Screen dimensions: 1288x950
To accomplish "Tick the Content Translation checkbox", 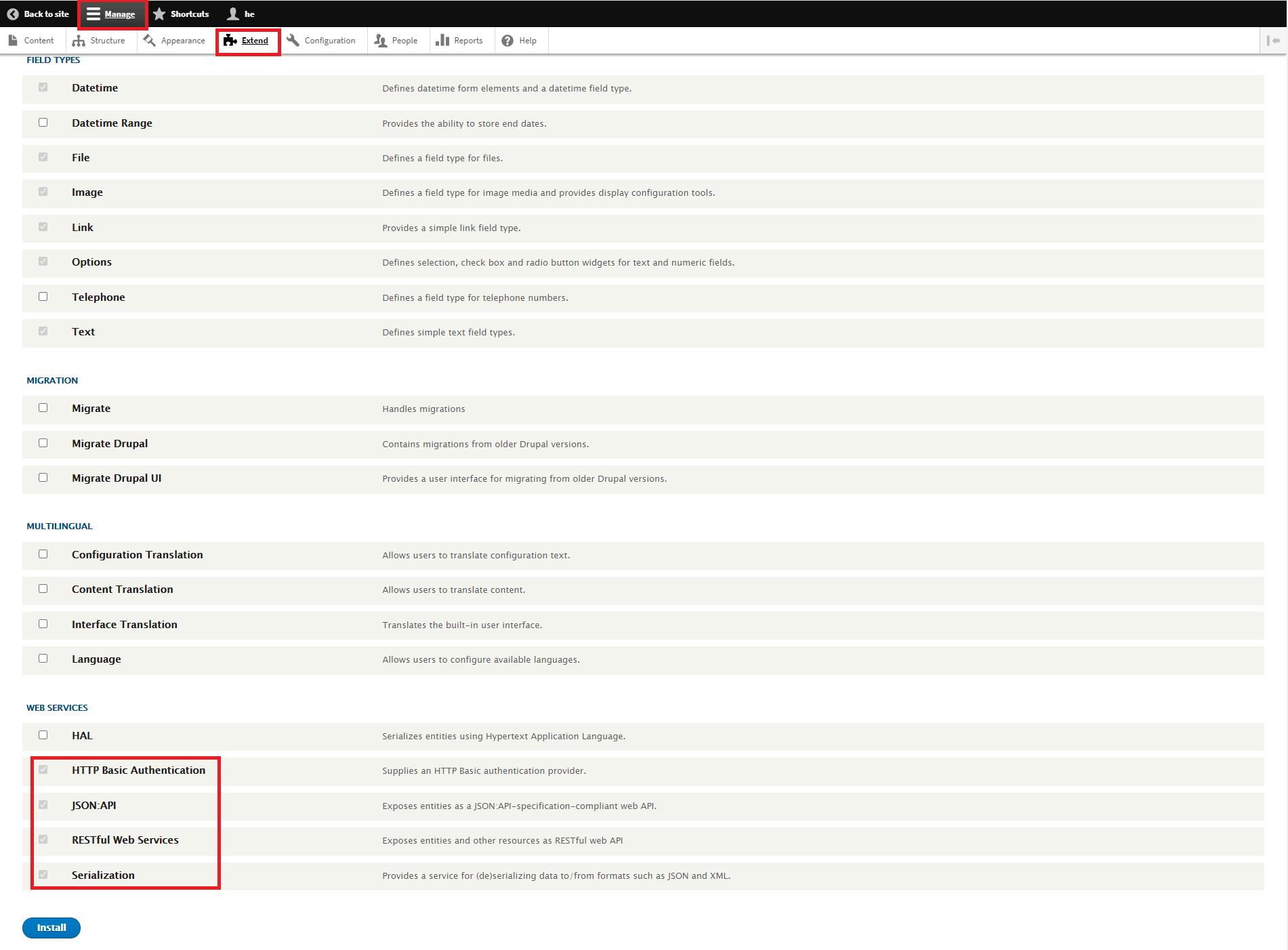I will tap(43, 589).
